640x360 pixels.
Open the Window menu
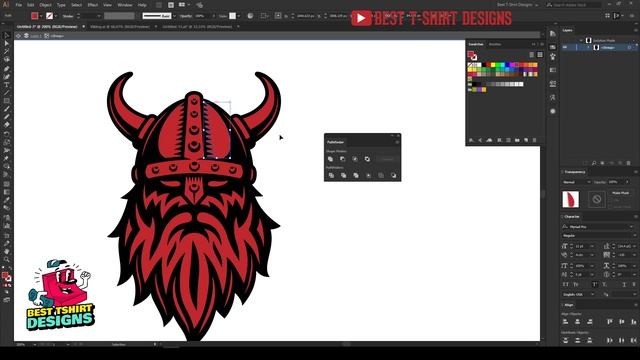125,5
